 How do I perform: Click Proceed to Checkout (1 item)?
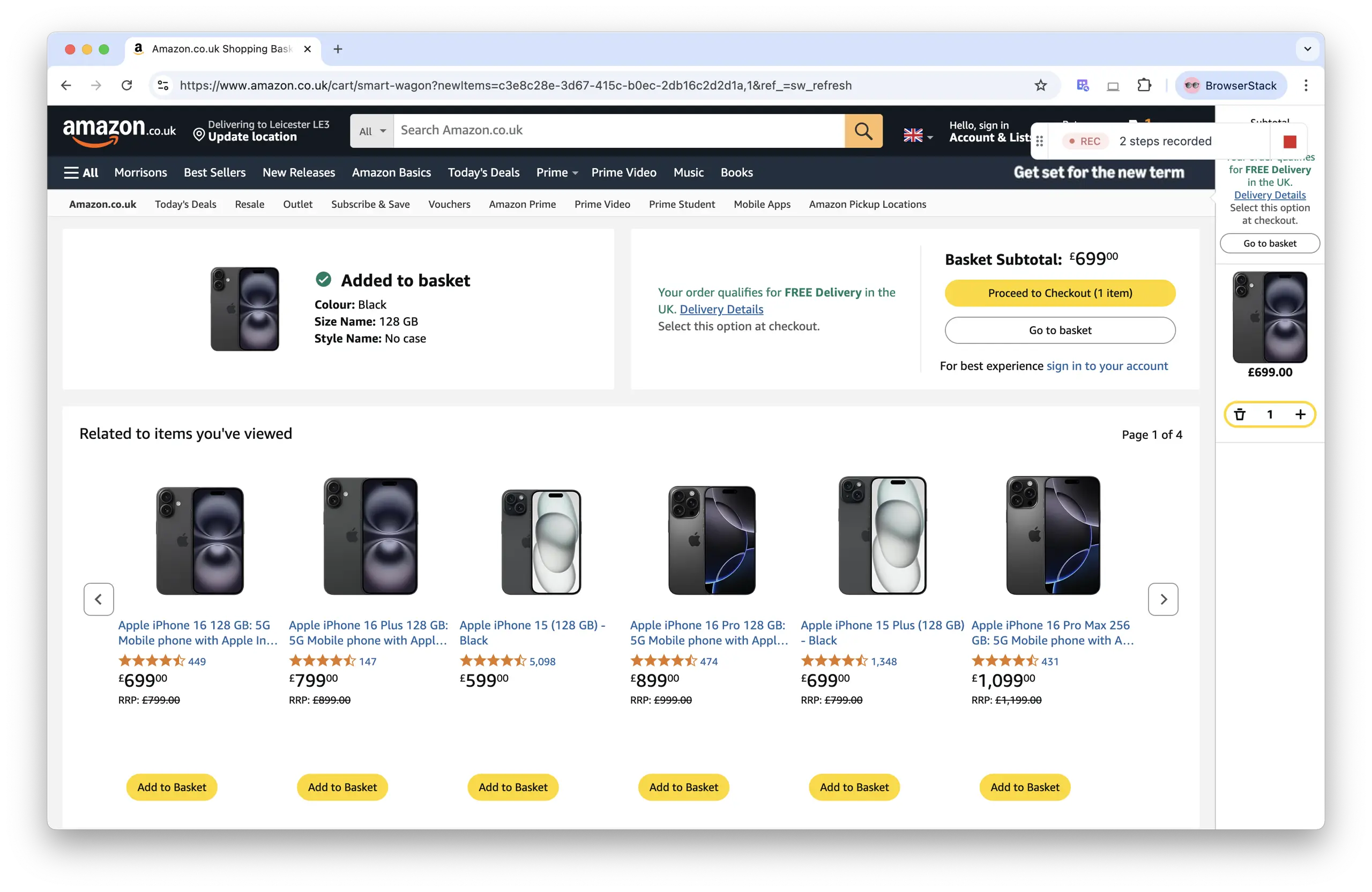pos(1060,293)
